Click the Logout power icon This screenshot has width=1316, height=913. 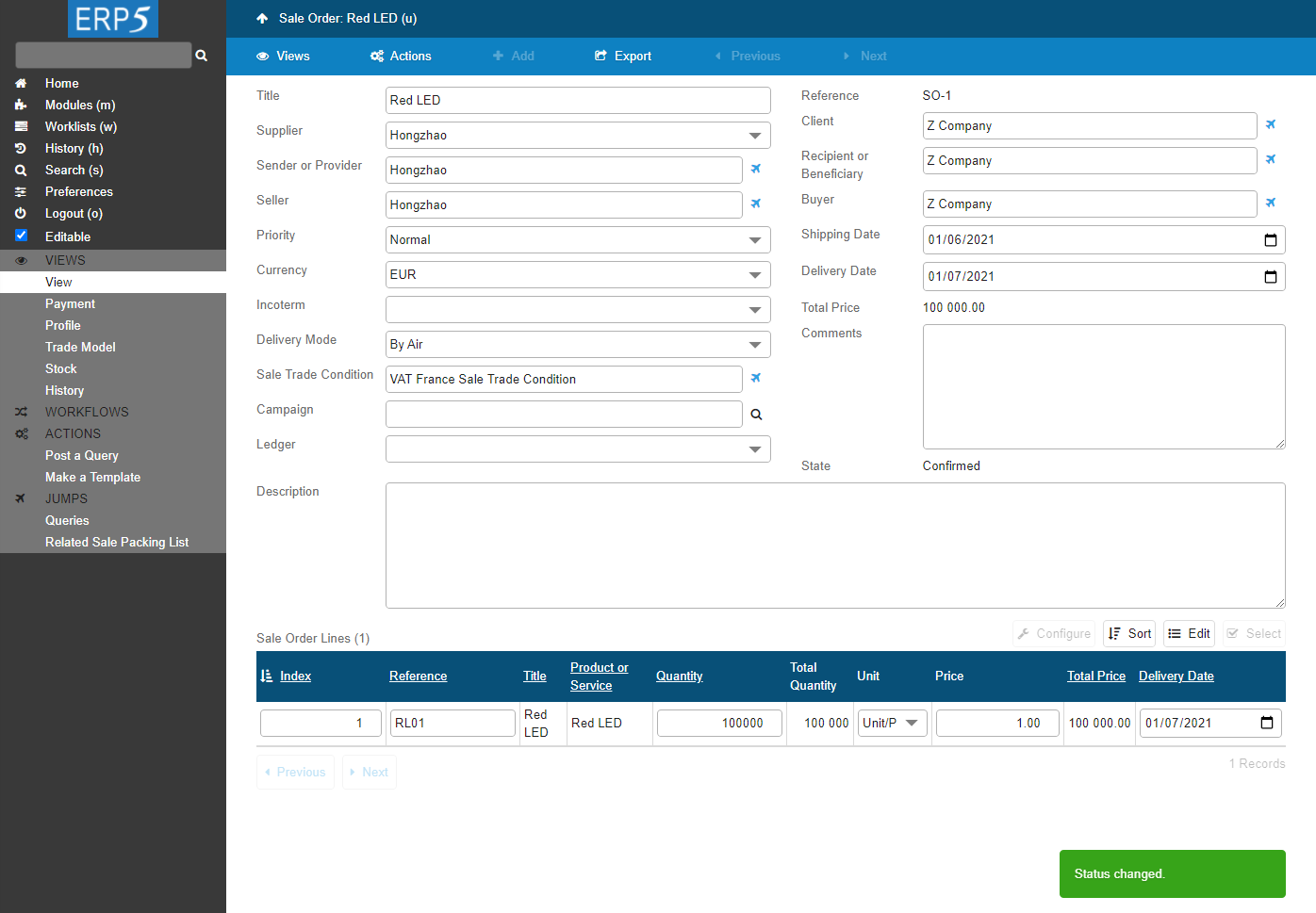pos(21,213)
